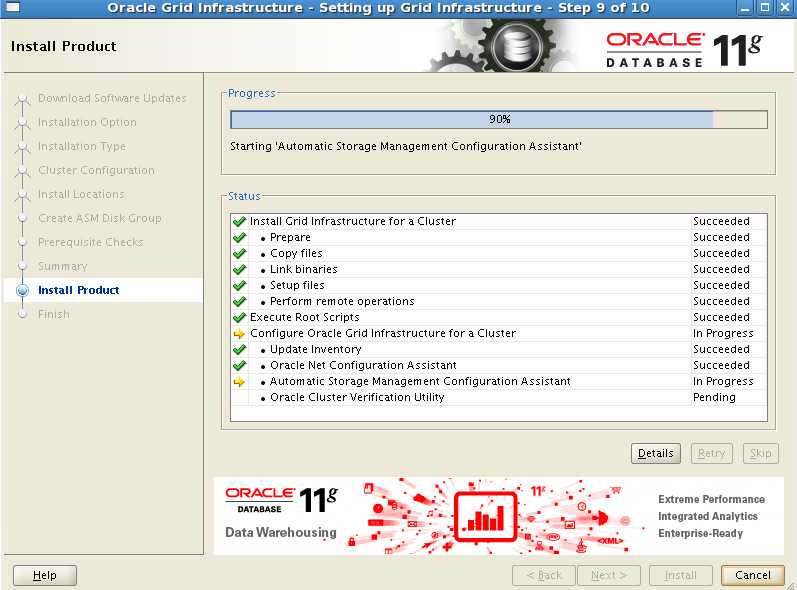Viewport: 797px width, 590px height.
Task: Select Download Software Updates step
Action: point(112,98)
